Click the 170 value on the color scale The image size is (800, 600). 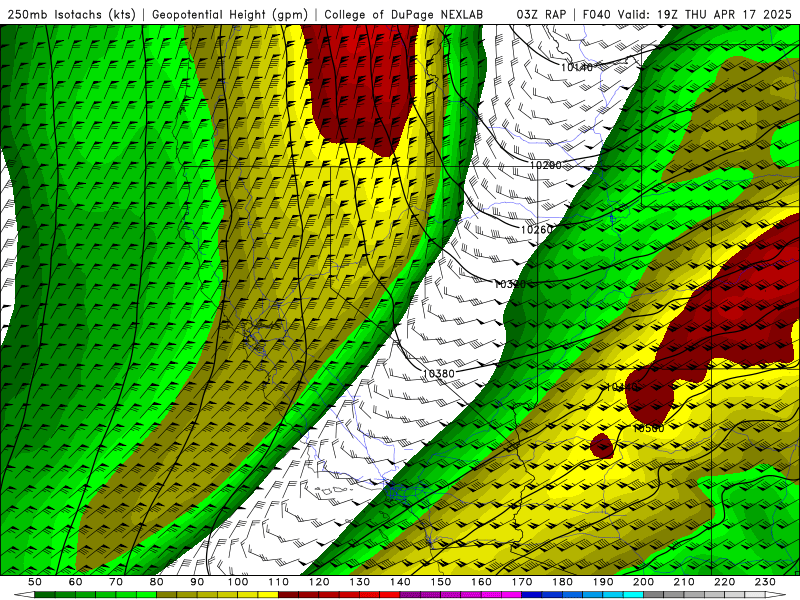pos(522,582)
